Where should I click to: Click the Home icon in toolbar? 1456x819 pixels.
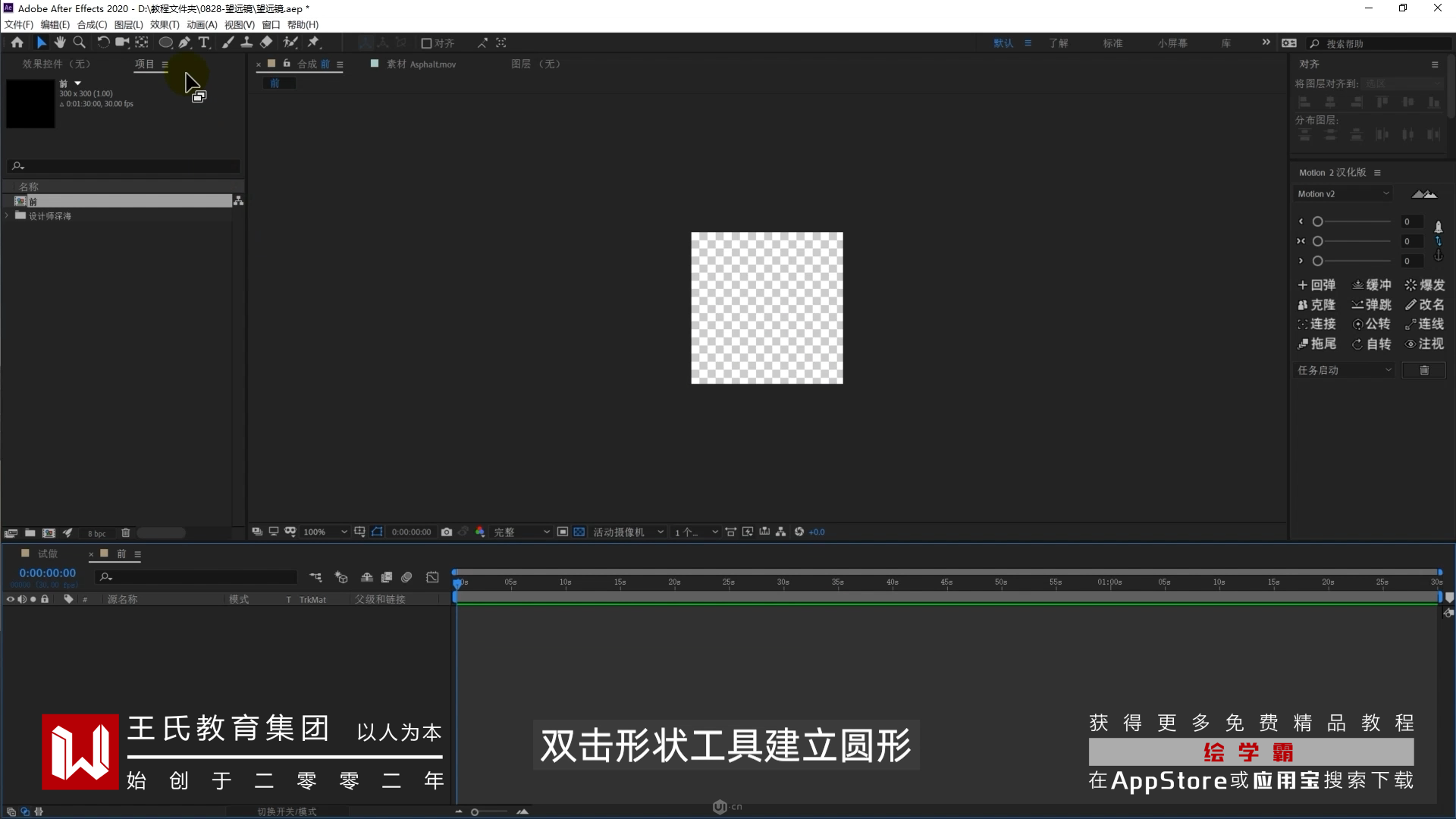17,42
